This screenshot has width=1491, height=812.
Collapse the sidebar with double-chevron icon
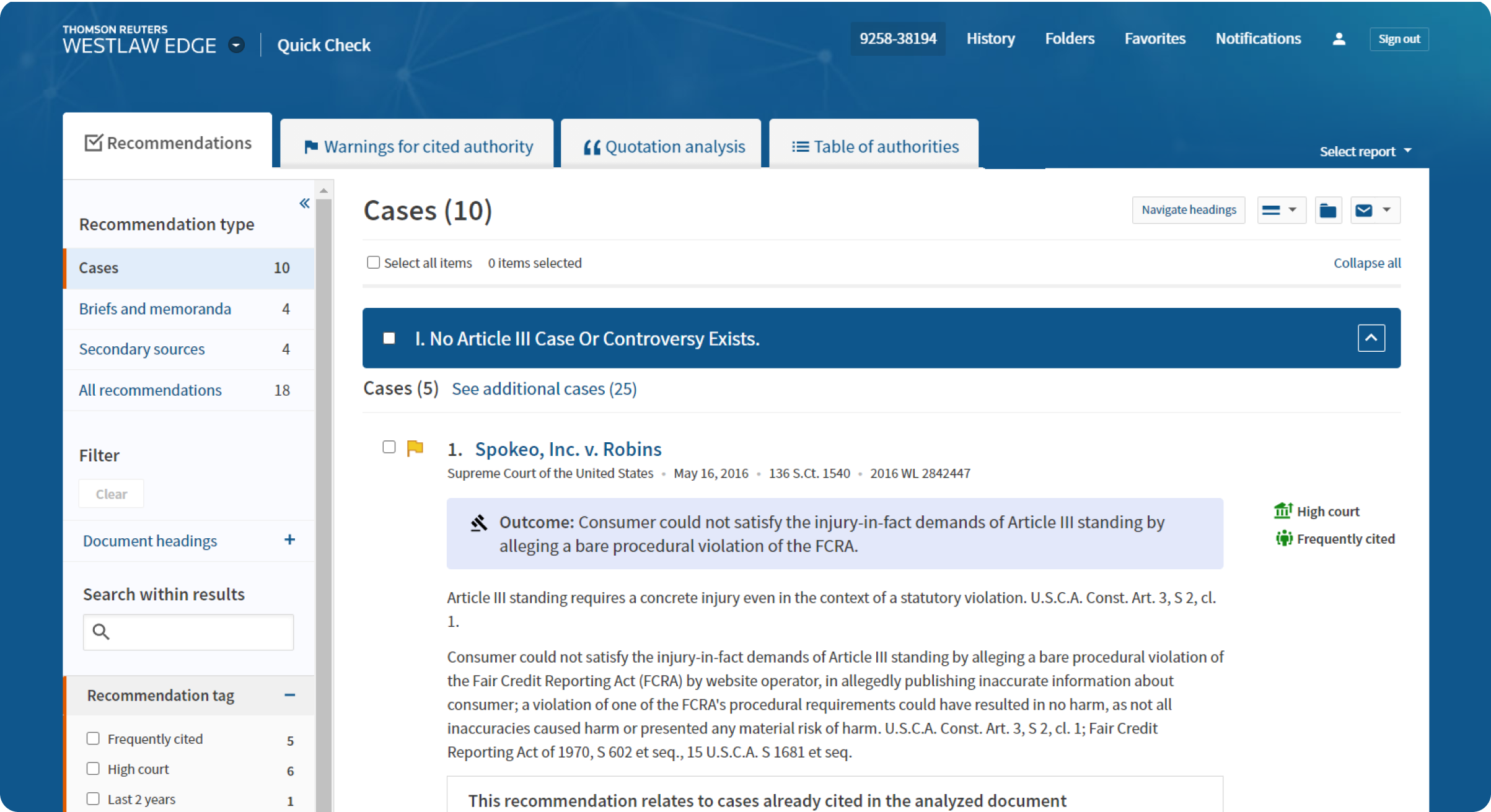click(x=304, y=203)
